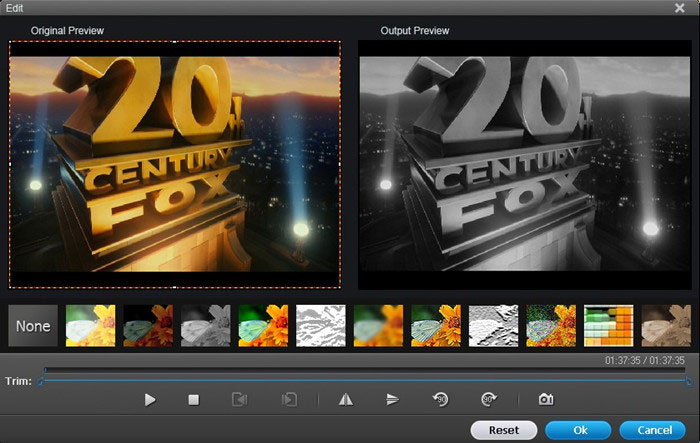Click the Output Preview video
Image resolution: width=700 pixels, height=443 pixels.
click(x=525, y=164)
